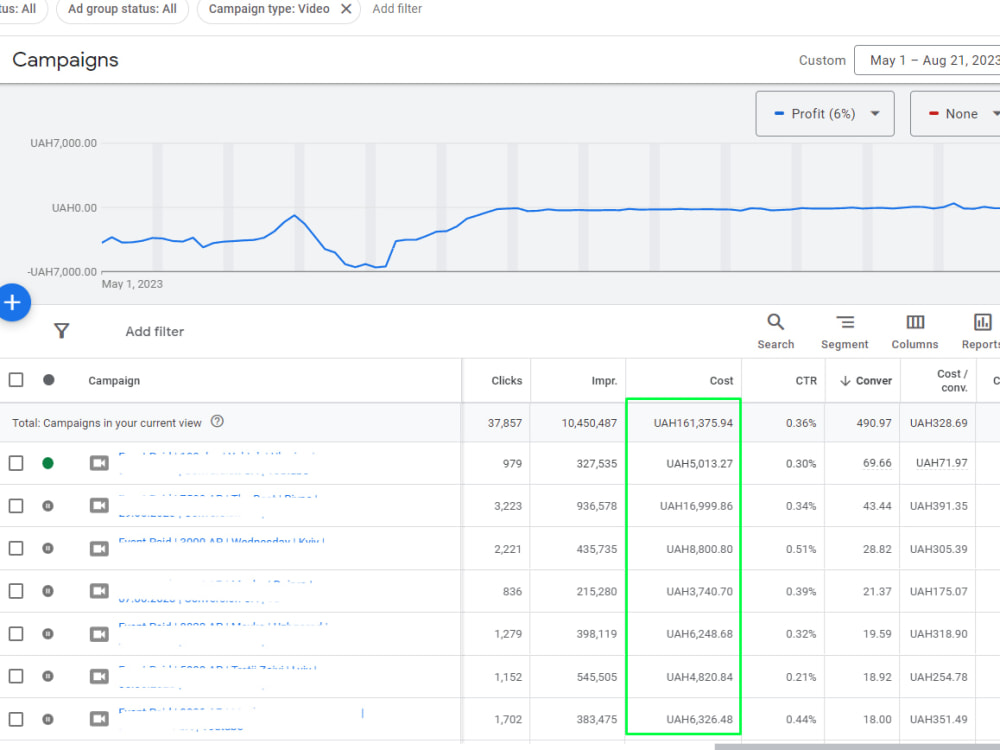Click the 0.51% CTR cell
This screenshot has height=750, width=1000.
[801, 548]
